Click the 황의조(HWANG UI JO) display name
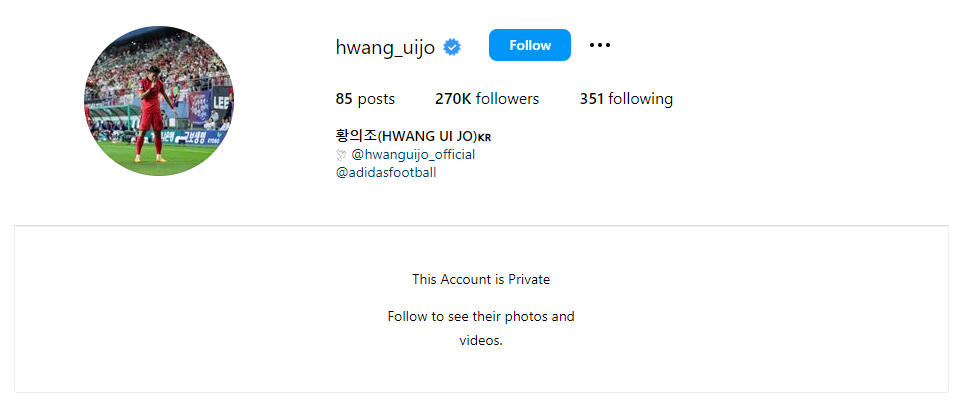This screenshot has width=969, height=404. [x=407, y=137]
